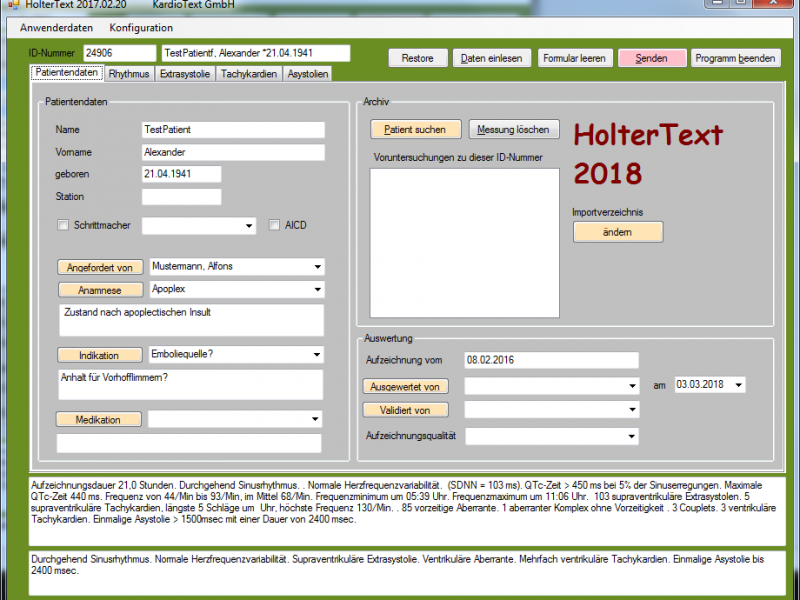Click the Angefordert von button
The width and height of the screenshot is (800, 600).
tap(100, 267)
